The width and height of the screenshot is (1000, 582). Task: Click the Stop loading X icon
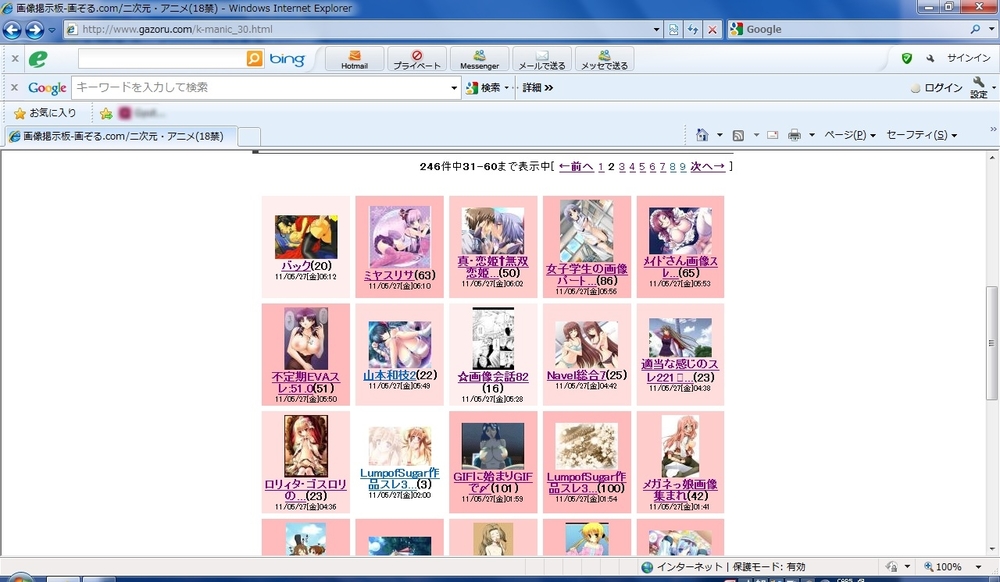712,29
